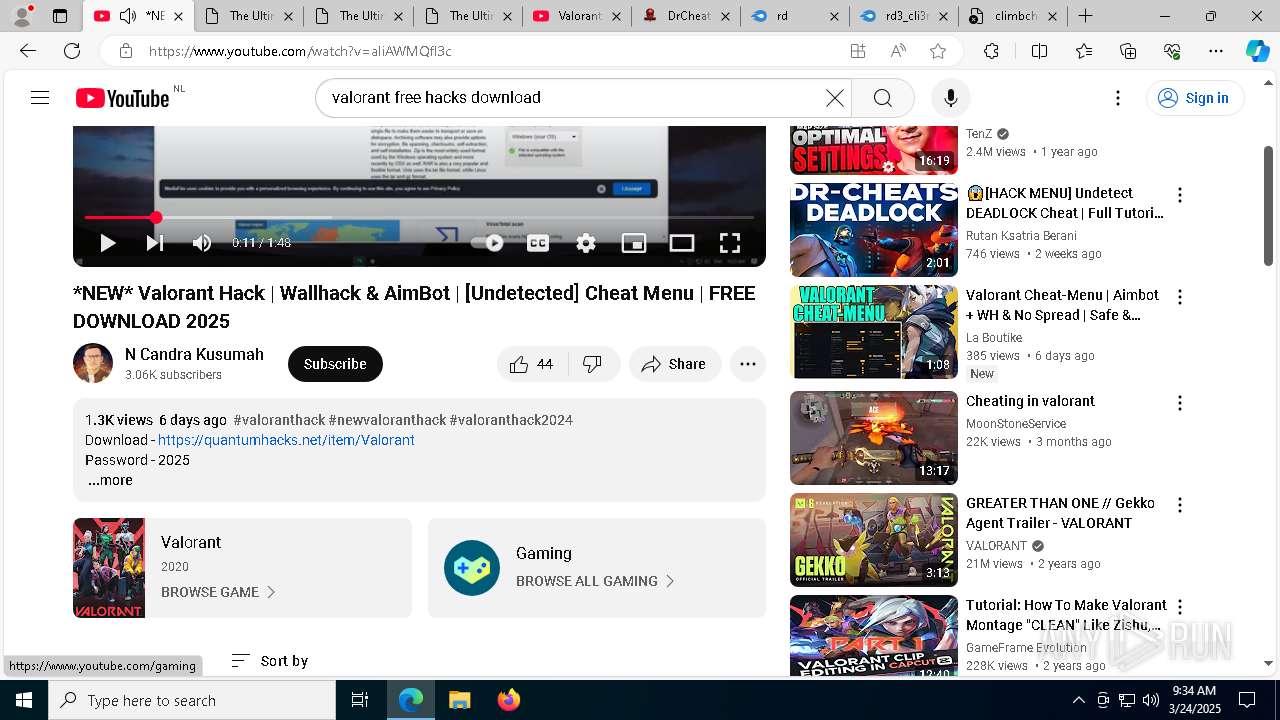Open BROWSE ALL GAMING chevron

(670, 581)
